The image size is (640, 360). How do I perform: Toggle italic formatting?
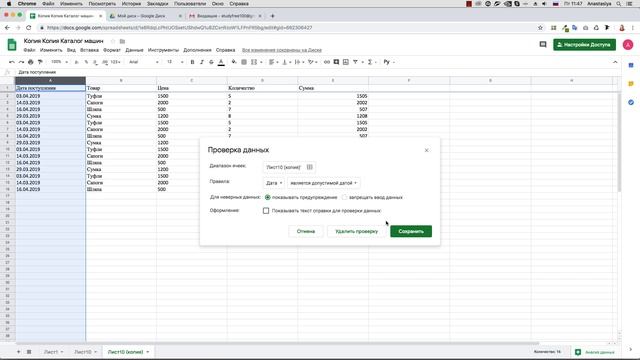[x=202, y=62]
